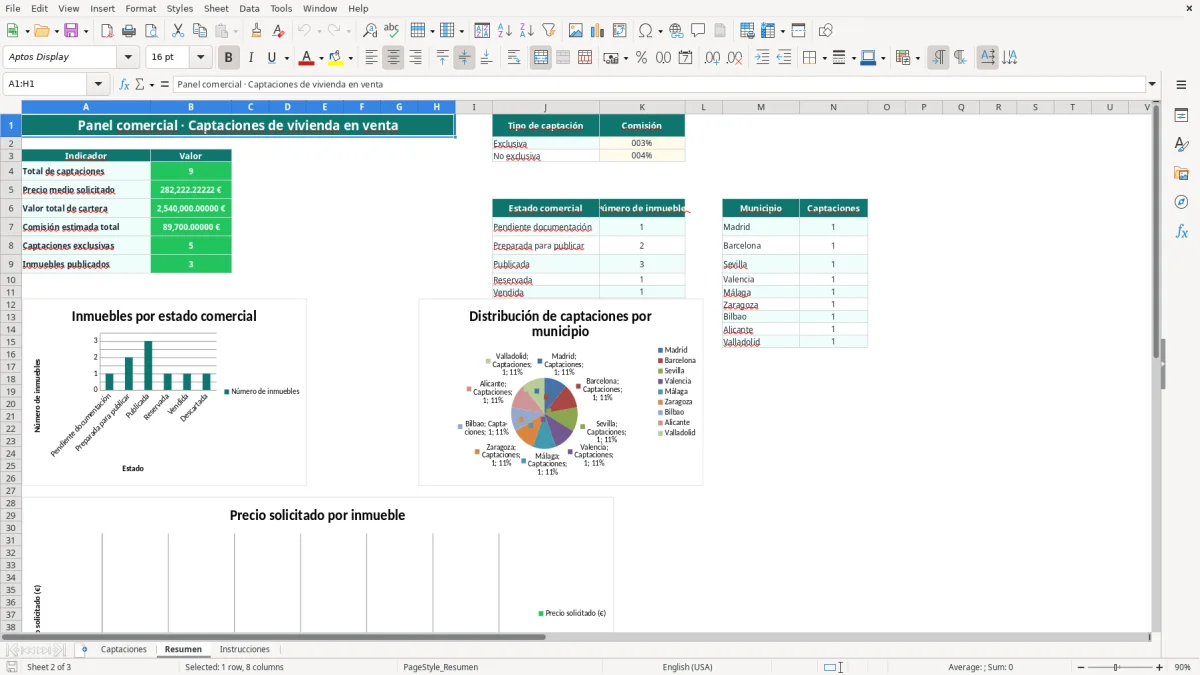Open the Navigator panel in the sidebar
This screenshot has height=675, width=1200.
(x=1181, y=202)
